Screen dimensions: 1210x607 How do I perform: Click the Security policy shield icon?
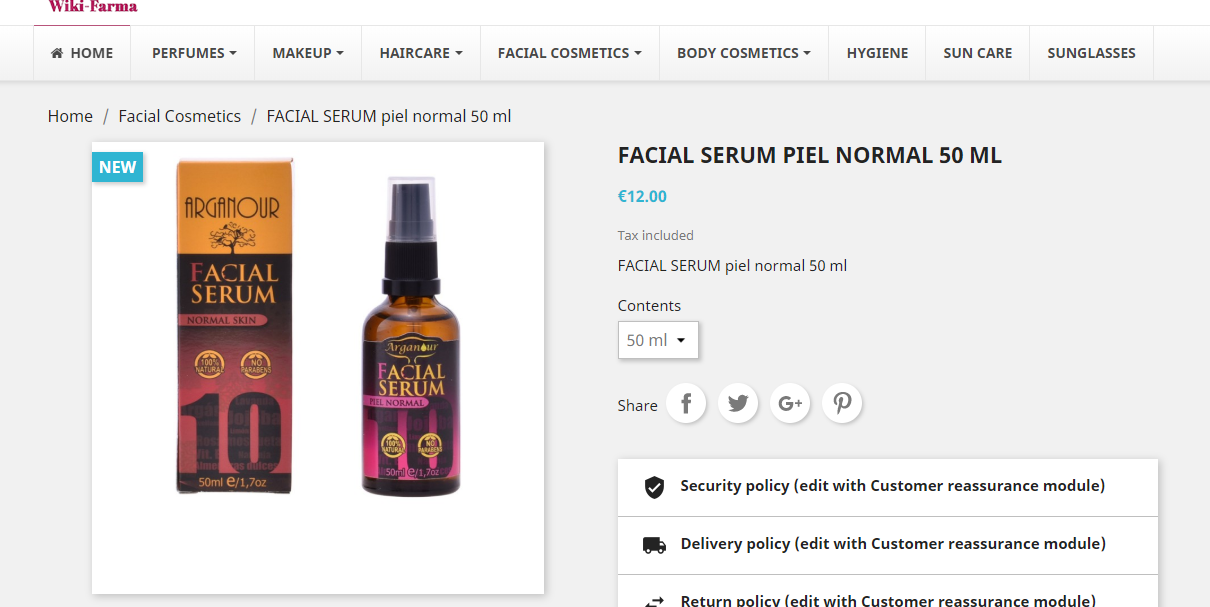pos(654,487)
